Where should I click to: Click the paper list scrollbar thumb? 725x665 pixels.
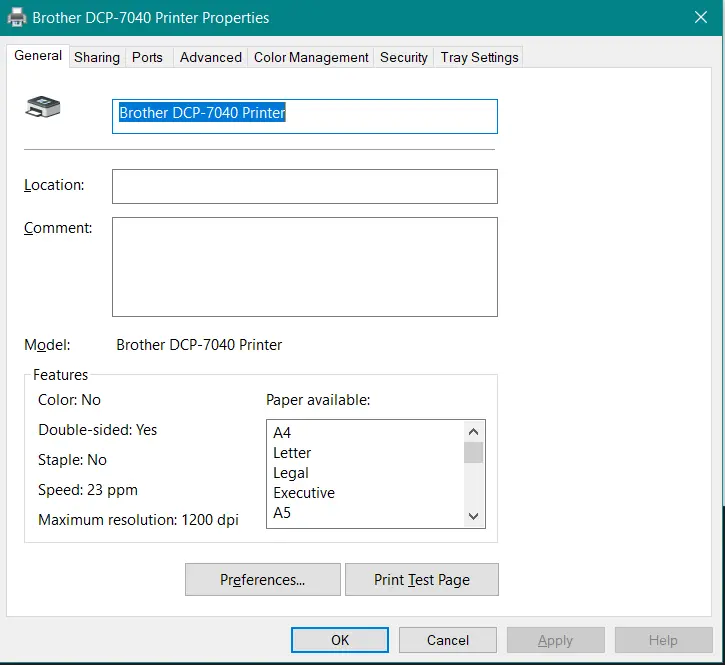pyautogui.click(x=474, y=453)
